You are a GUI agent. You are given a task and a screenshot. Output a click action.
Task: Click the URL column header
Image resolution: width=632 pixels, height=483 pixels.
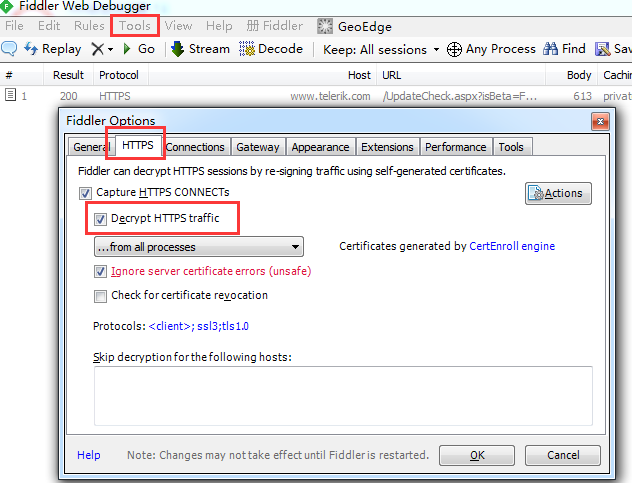click(461, 75)
